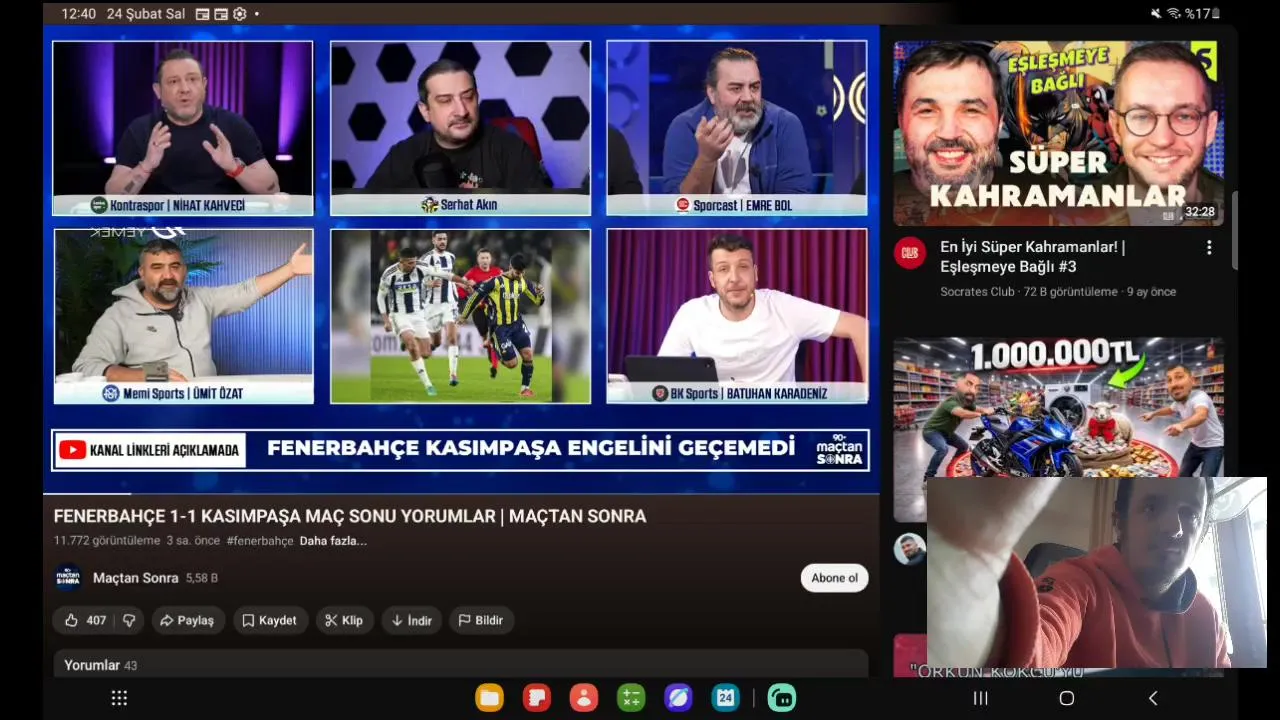1280x720 pixels.
Task: Create a clip with Klip button
Action: coord(344,620)
